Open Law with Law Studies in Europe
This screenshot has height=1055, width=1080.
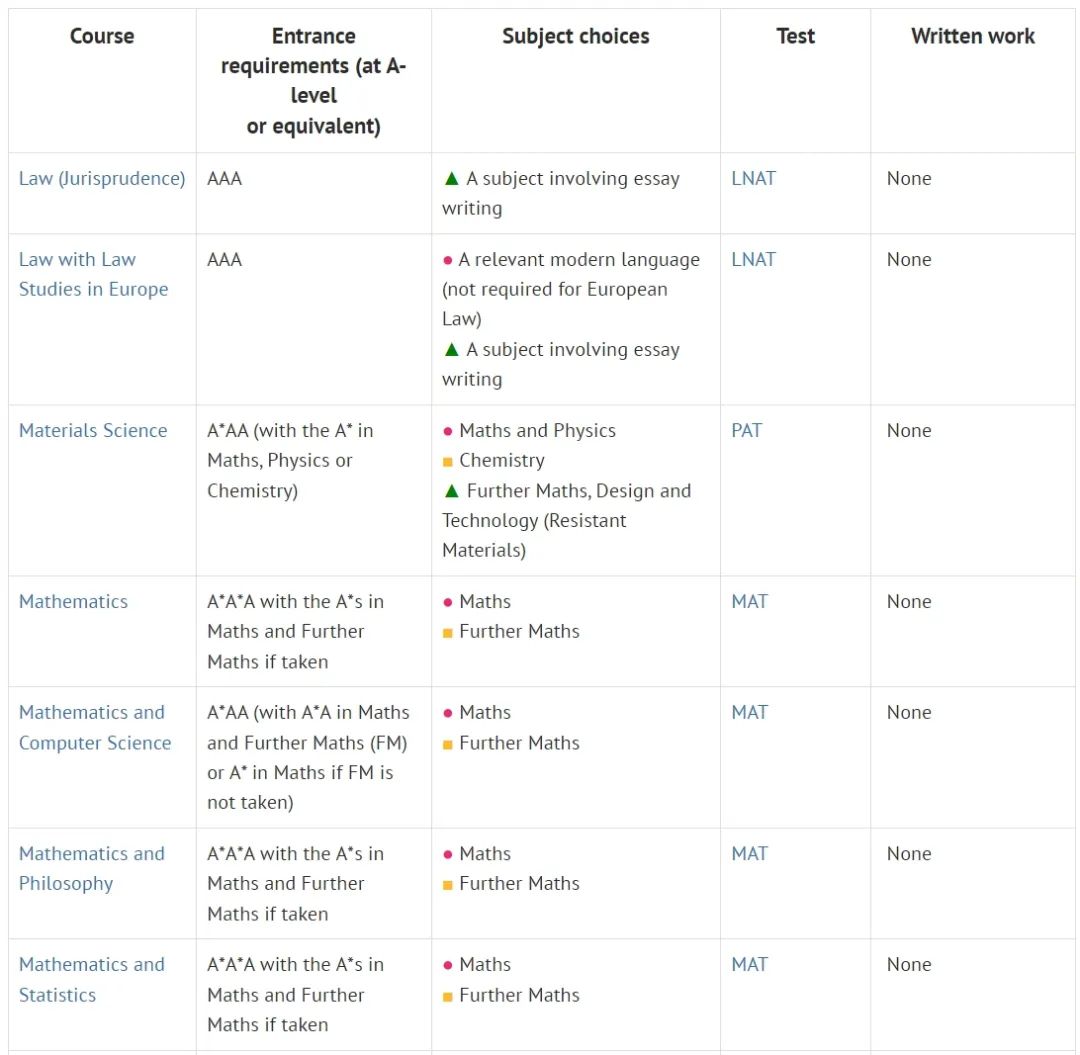click(x=93, y=274)
